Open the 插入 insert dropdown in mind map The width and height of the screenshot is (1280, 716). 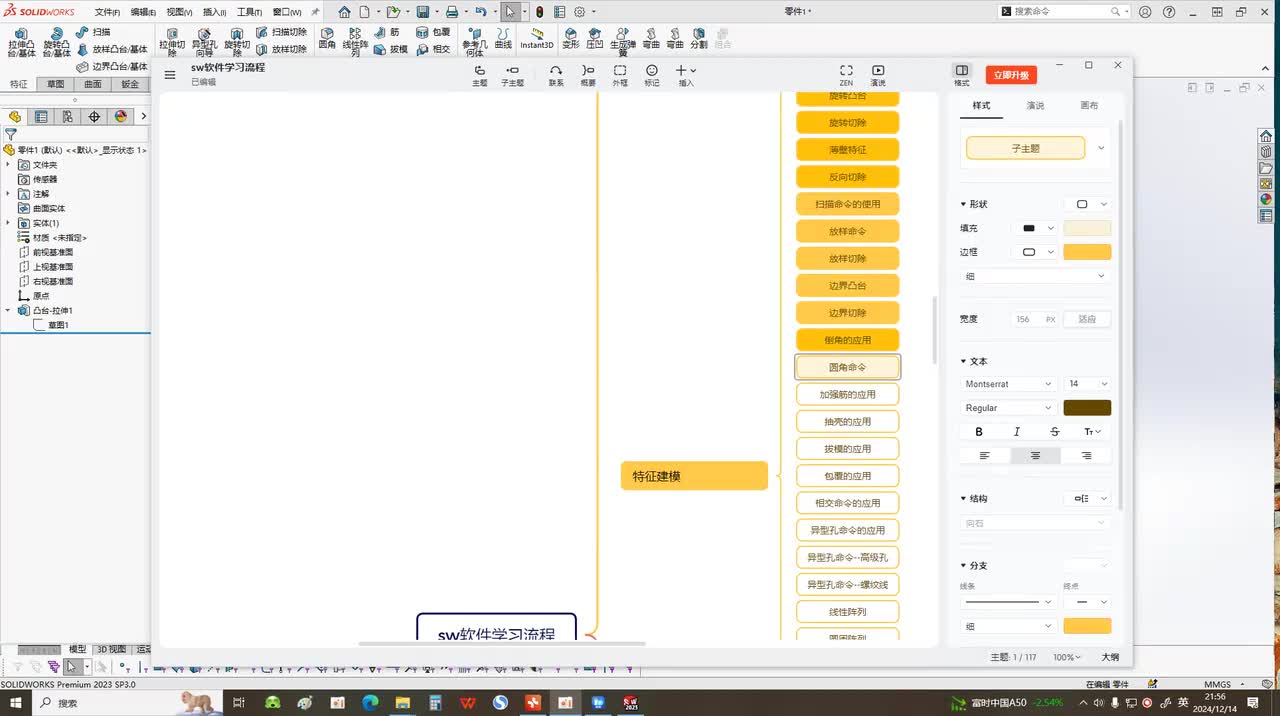[686, 75]
